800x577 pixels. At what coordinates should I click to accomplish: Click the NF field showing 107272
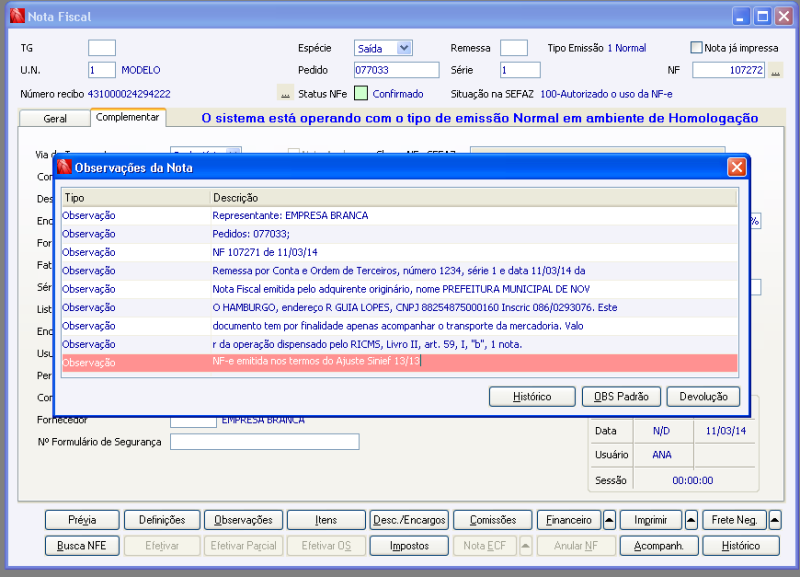(x=729, y=70)
